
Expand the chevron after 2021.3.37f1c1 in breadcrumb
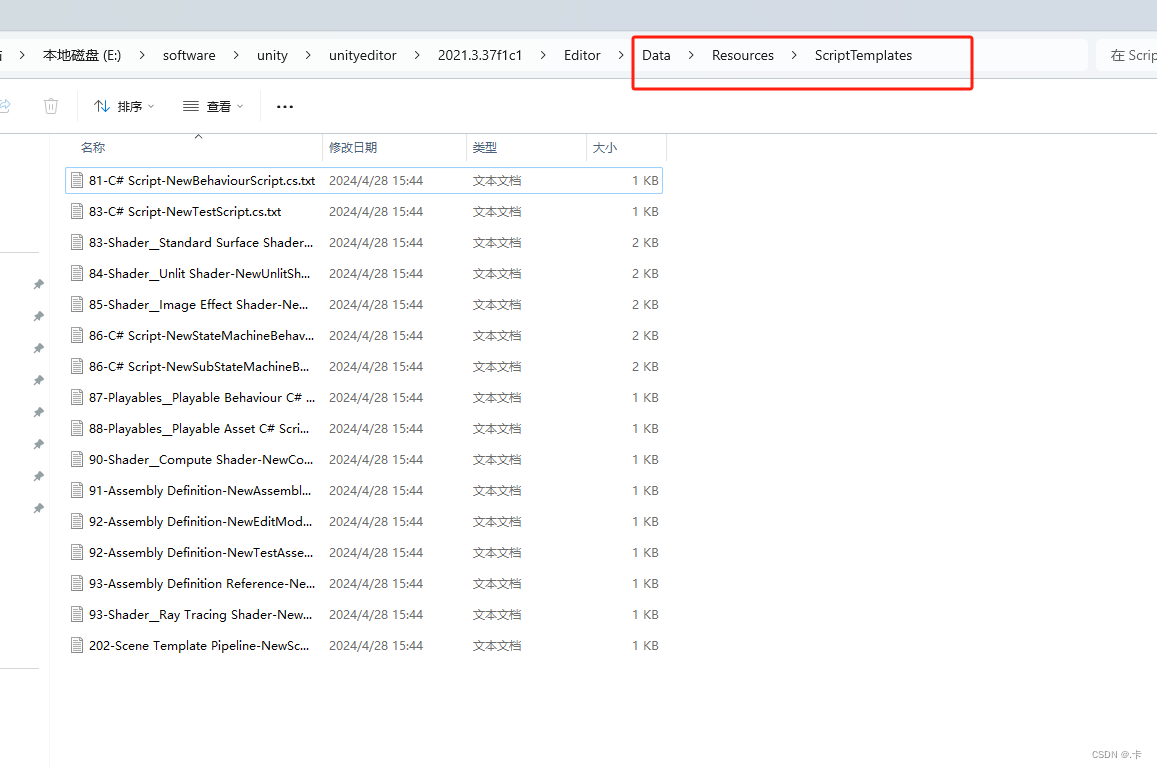543,55
